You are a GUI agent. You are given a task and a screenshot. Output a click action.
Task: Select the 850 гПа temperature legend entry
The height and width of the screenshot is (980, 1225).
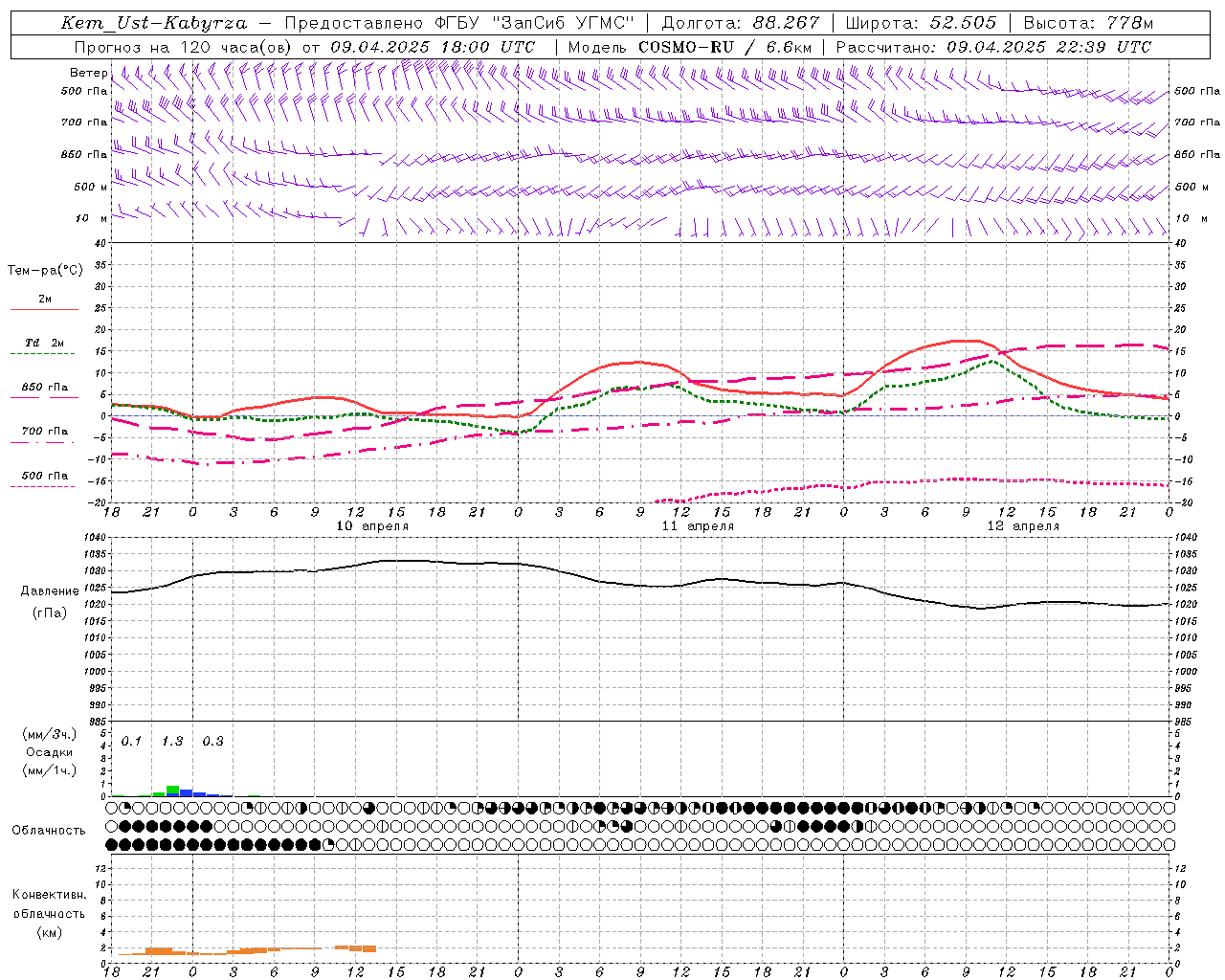(44, 388)
